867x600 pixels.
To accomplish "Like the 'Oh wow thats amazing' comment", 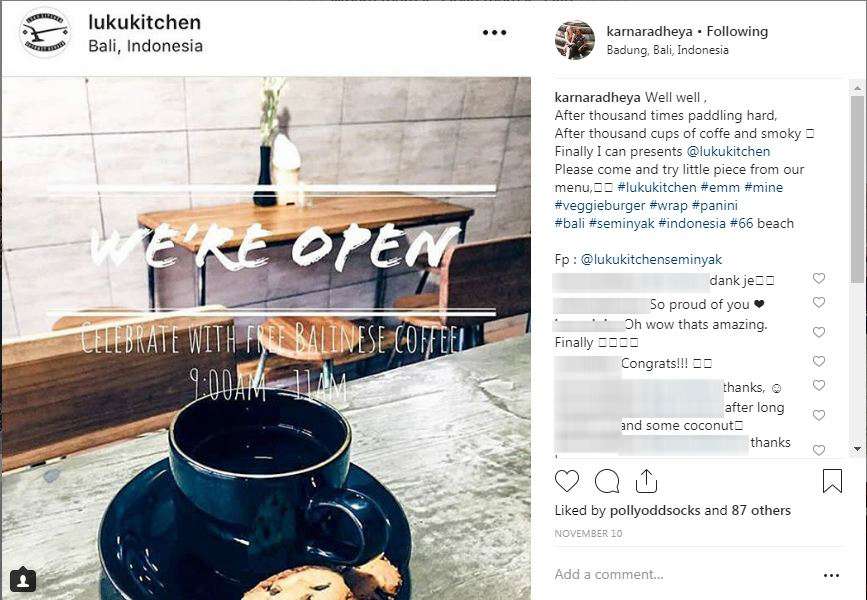I will coord(819,332).
